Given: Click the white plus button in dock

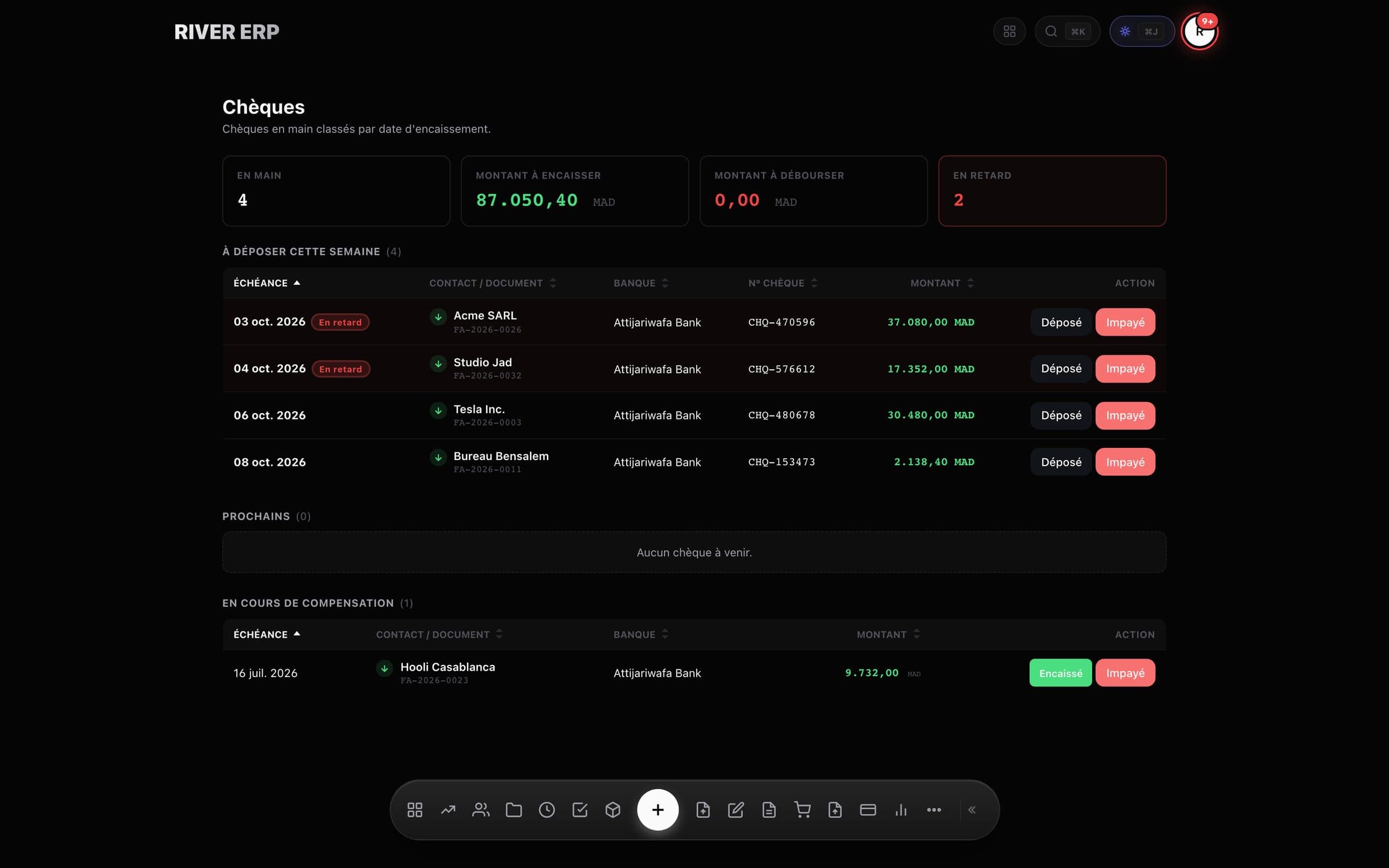Looking at the screenshot, I should (658, 810).
